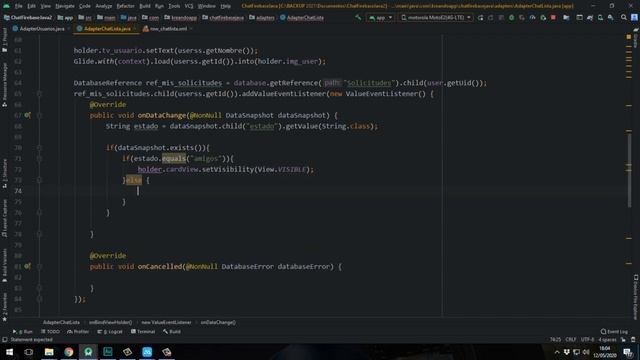Open the Build tool window
Screen dimensions: 640x360
[172, 331]
